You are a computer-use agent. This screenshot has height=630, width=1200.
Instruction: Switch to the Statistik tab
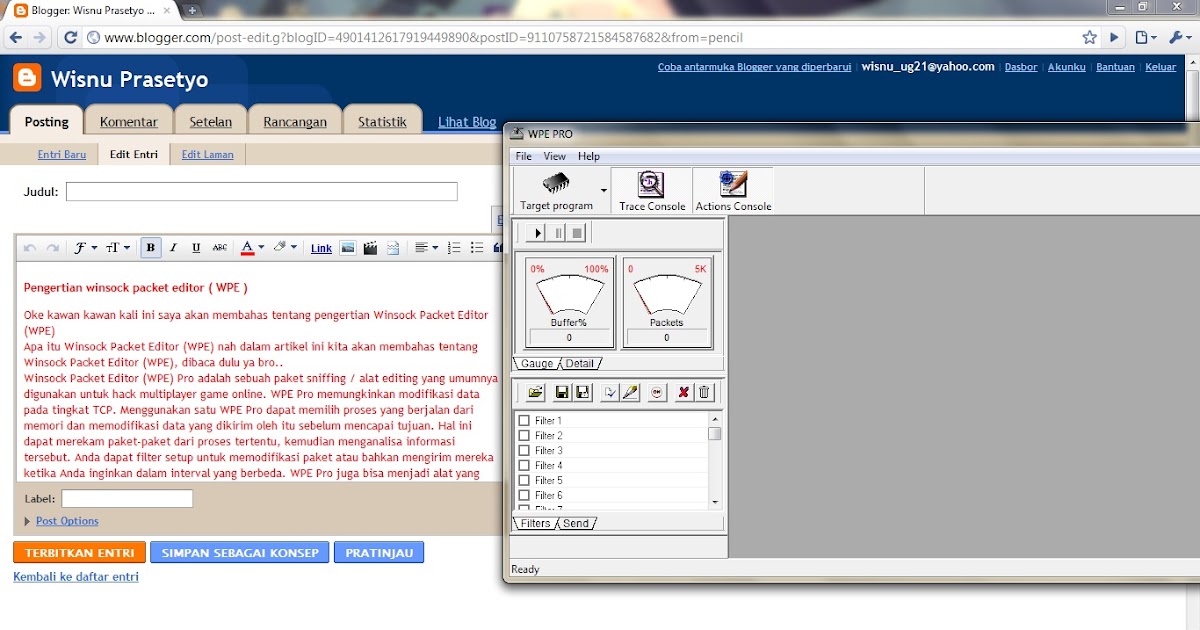click(x=382, y=122)
